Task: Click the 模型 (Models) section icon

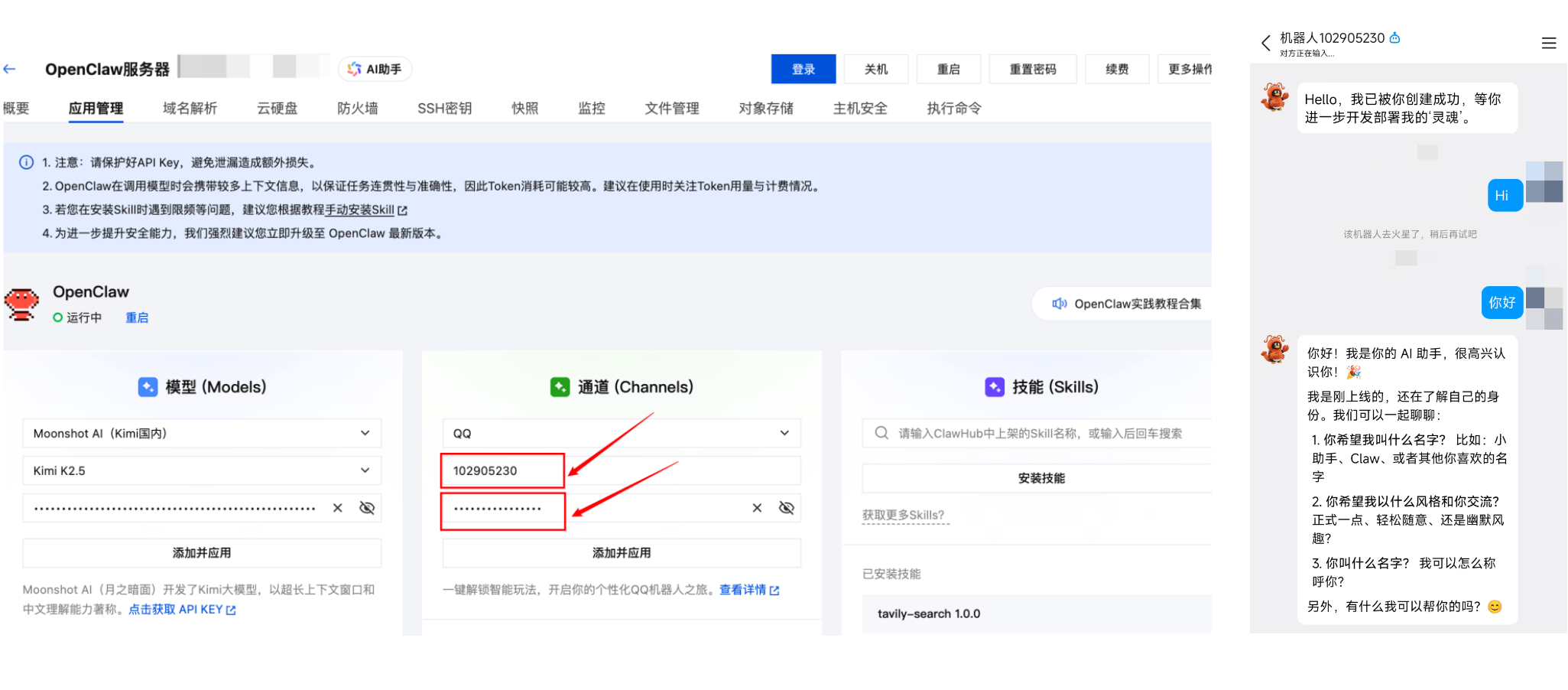Action: click(148, 387)
